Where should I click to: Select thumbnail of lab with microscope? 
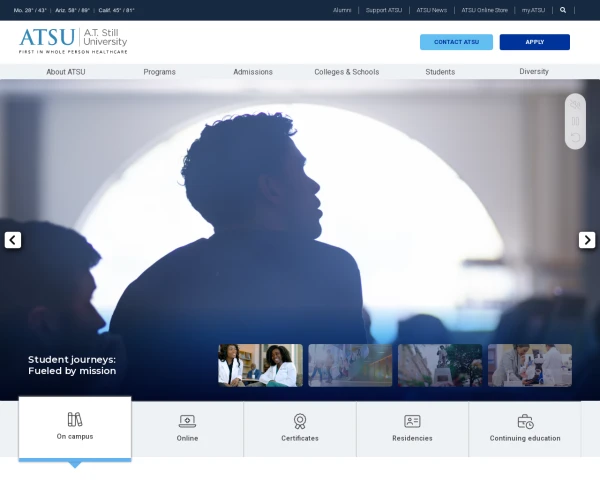(530, 365)
